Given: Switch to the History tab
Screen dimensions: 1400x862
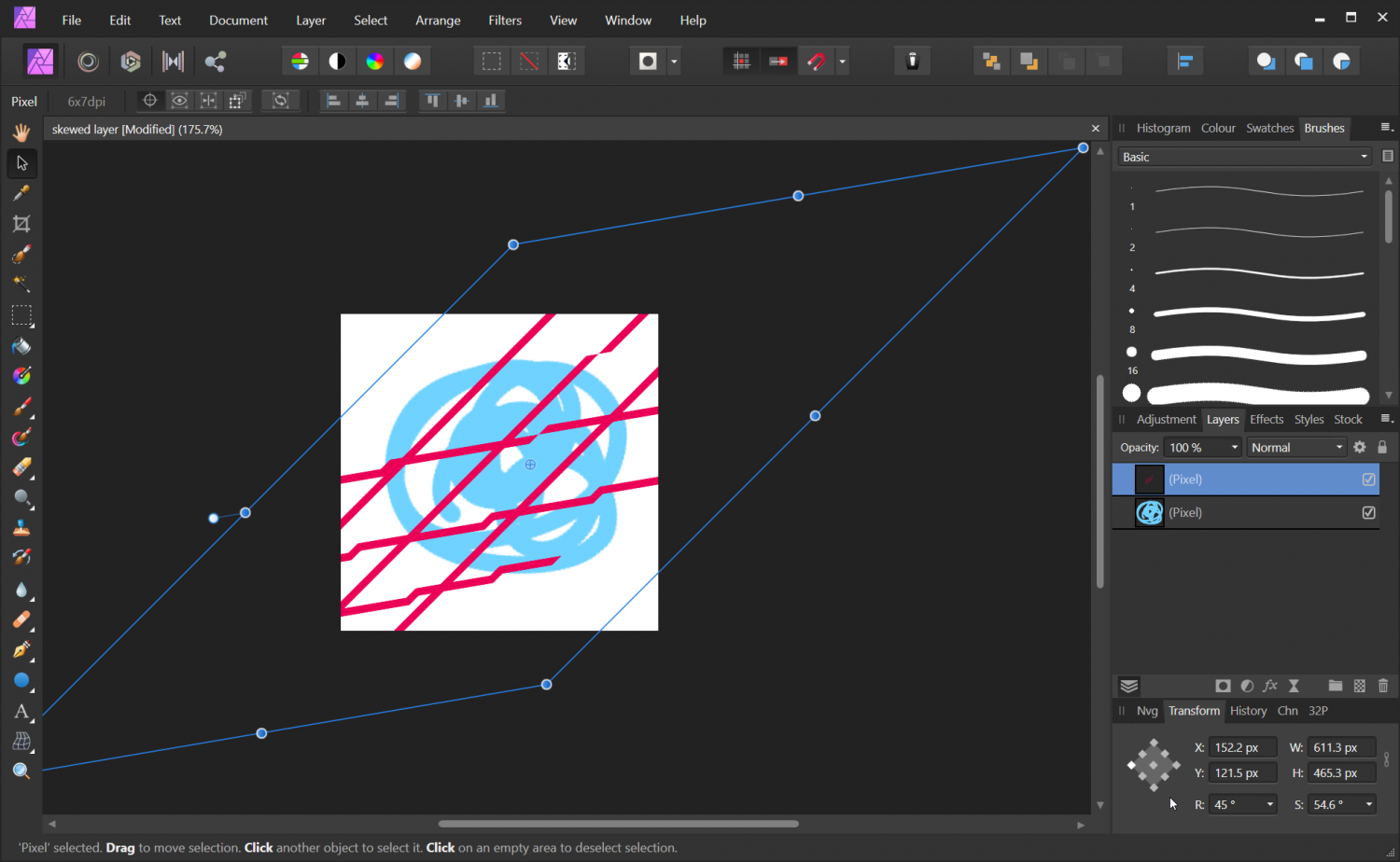Looking at the screenshot, I should pos(1248,711).
